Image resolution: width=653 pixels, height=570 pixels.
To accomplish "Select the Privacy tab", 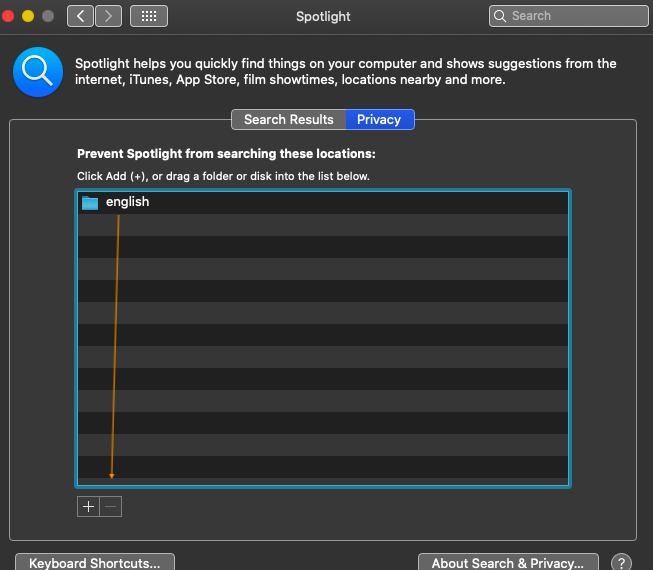I will point(380,119).
